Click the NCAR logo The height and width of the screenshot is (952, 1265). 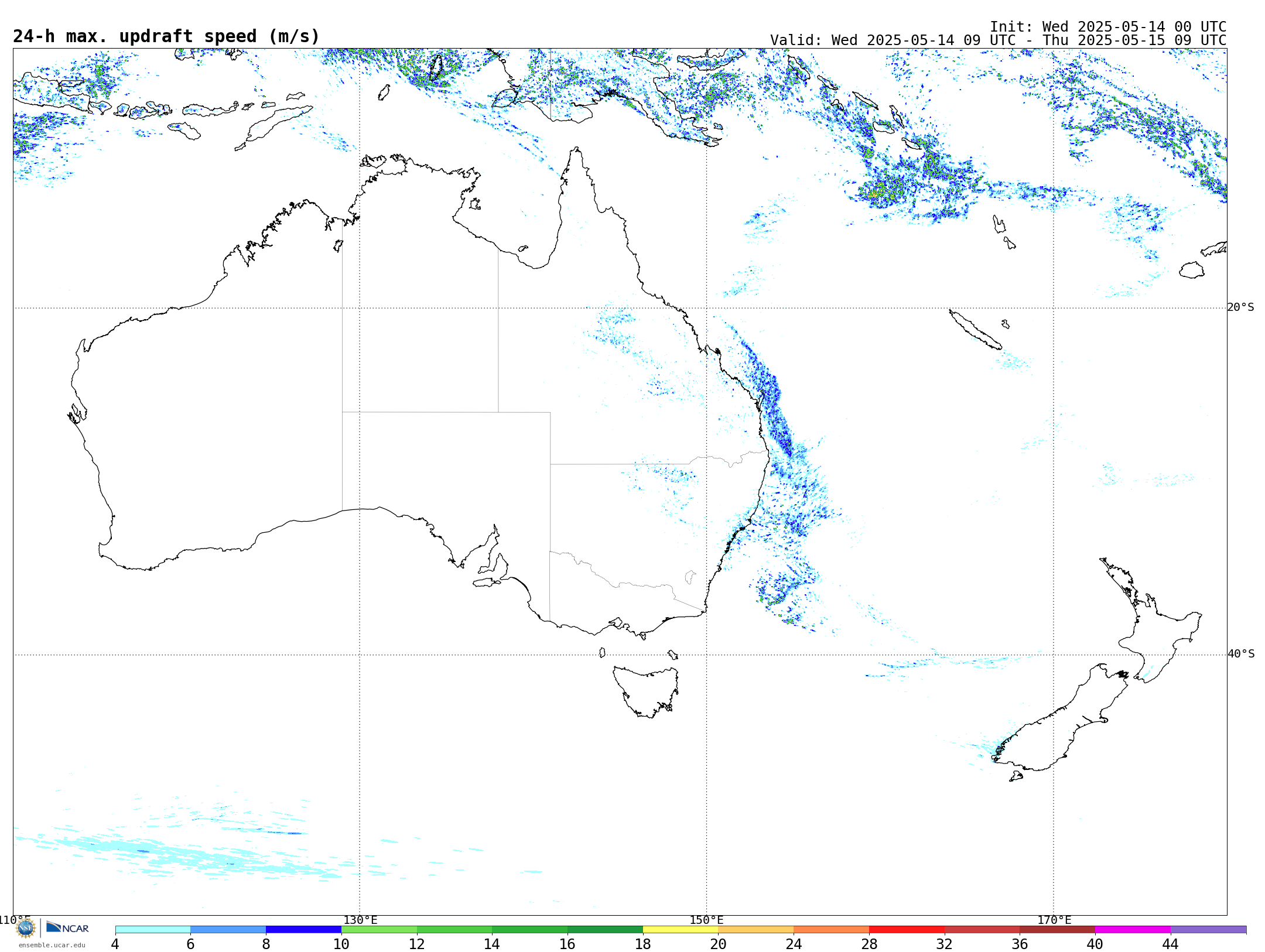pyautogui.click(x=67, y=928)
